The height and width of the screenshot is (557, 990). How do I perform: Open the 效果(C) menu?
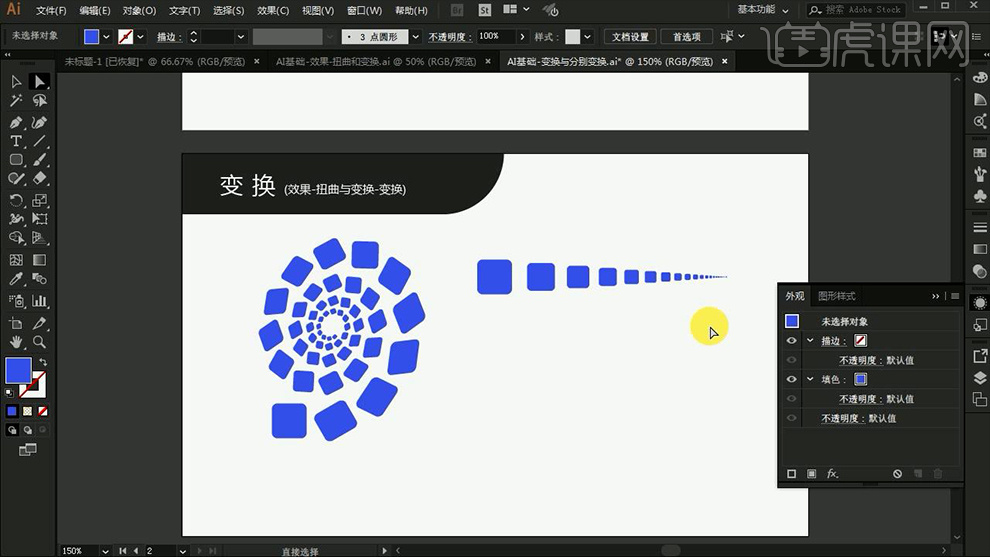(x=273, y=11)
